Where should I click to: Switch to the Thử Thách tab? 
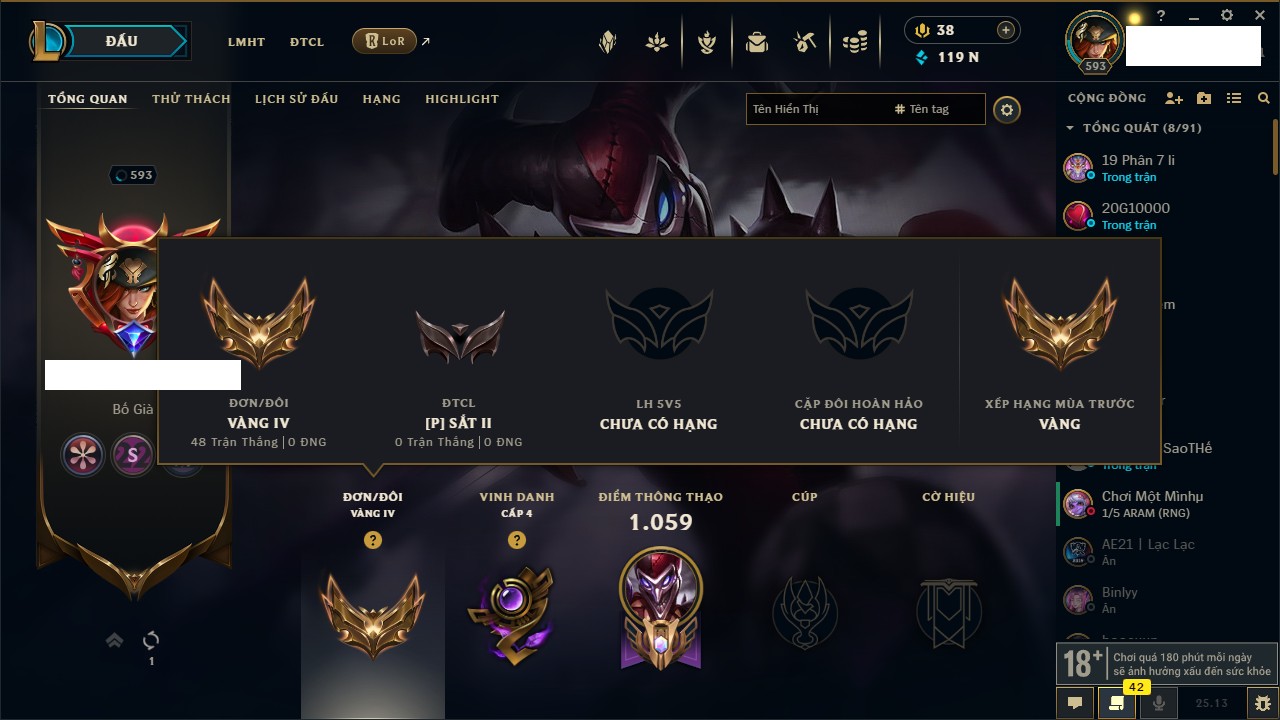(x=191, y=99)
